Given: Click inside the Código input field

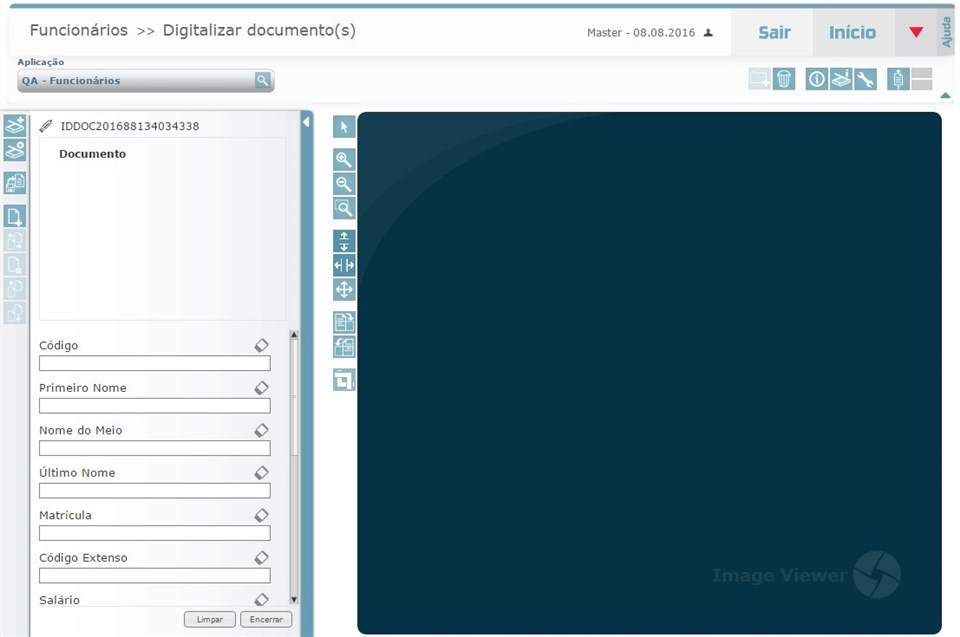Looking at the screenshot, I should pyautogui.click(x=154, y=363).
